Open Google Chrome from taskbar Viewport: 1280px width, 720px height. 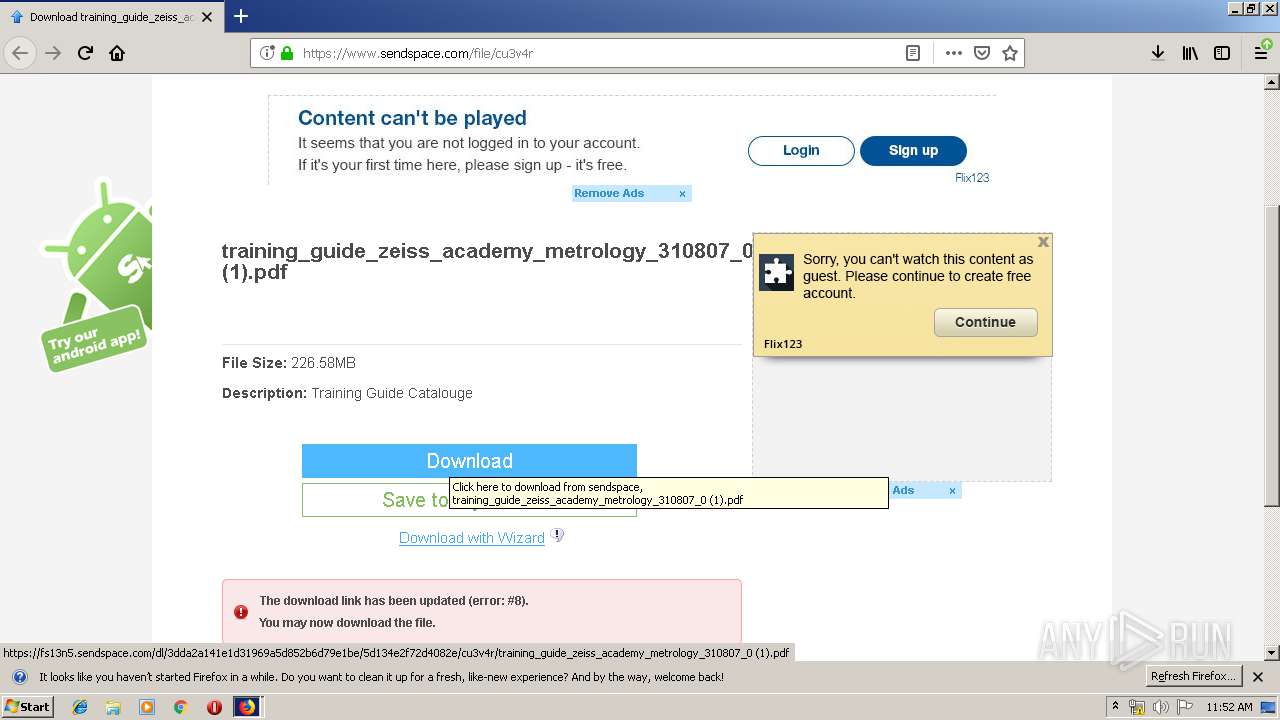(x=180, y=707)
